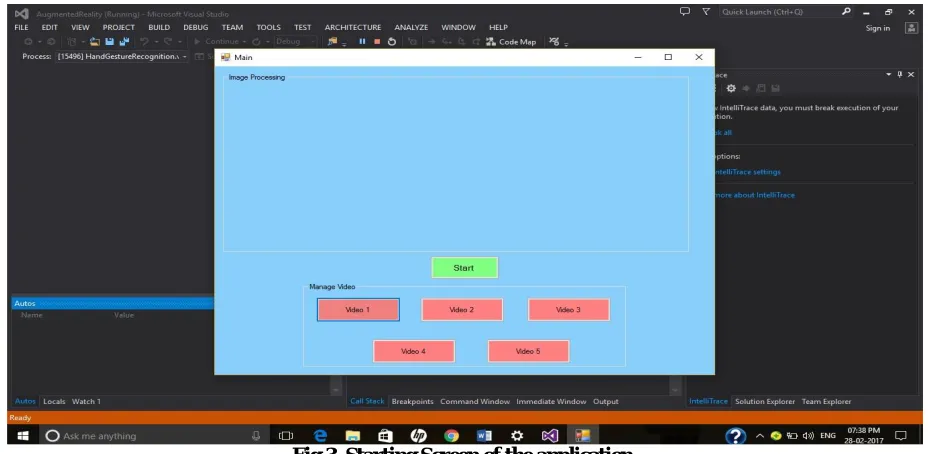Click the Video 3 button

tap(569, 310)
